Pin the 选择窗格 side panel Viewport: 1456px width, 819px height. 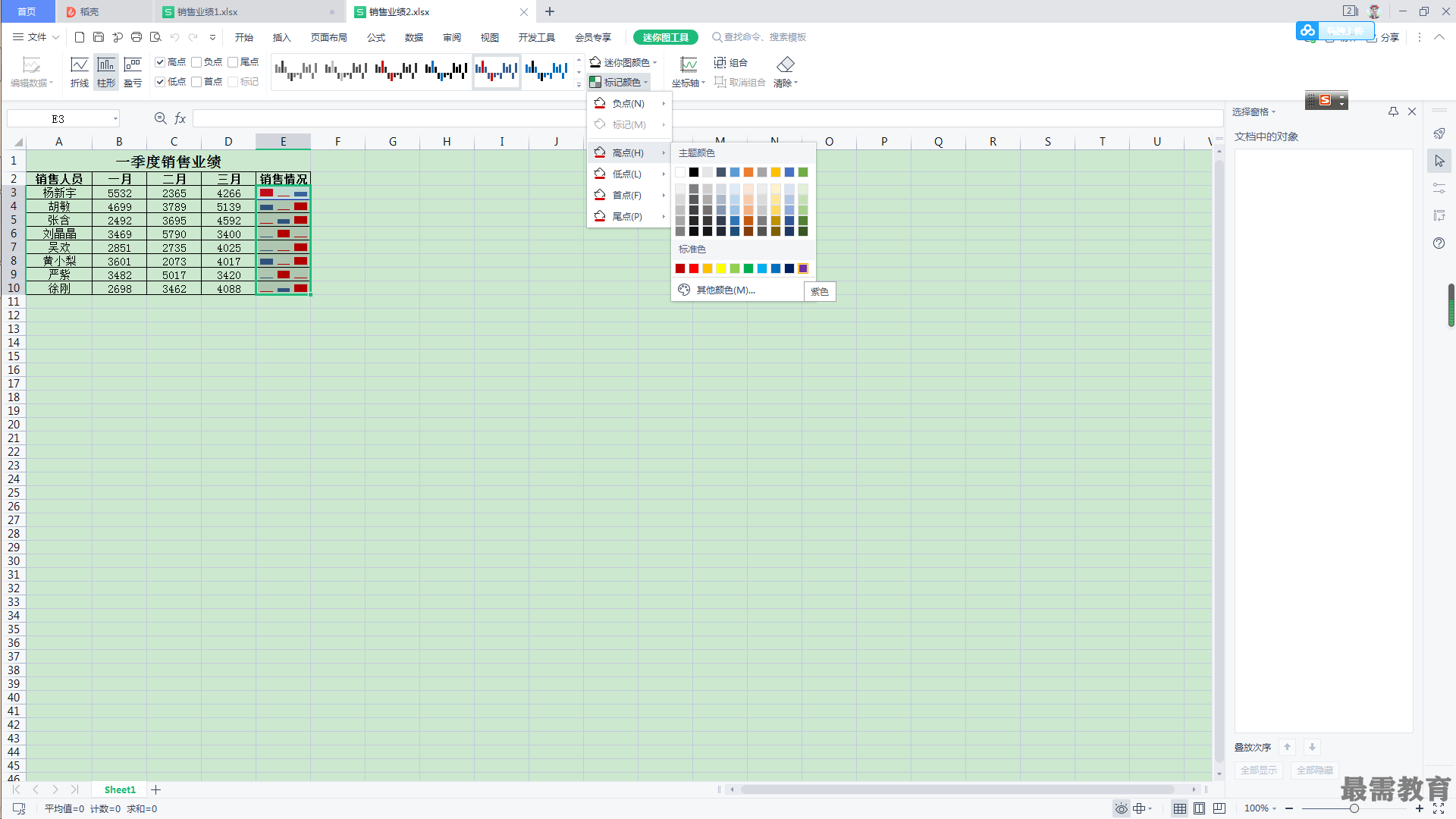(1393, 111)
